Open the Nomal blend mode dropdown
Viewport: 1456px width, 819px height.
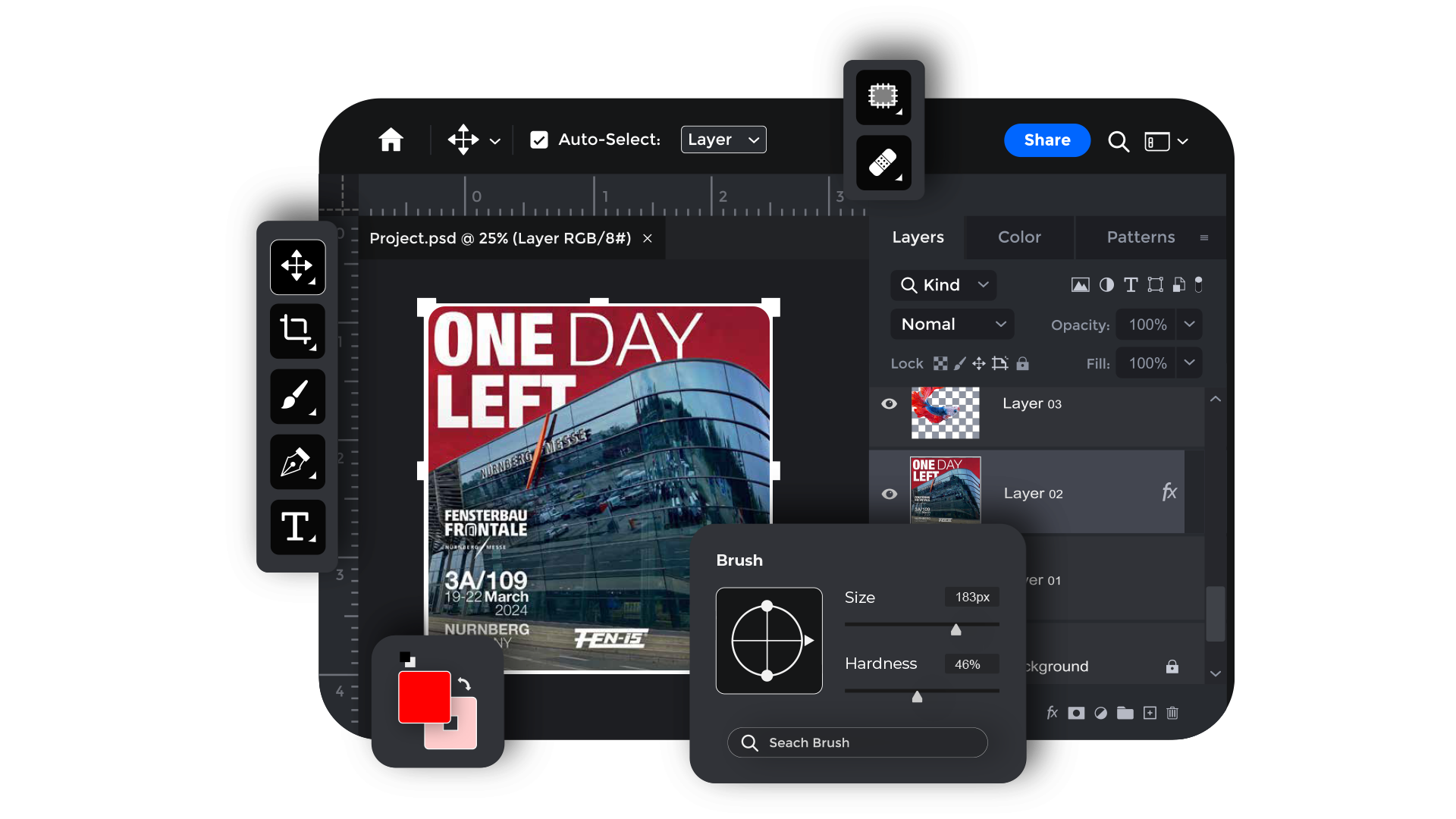coord(952,325)
